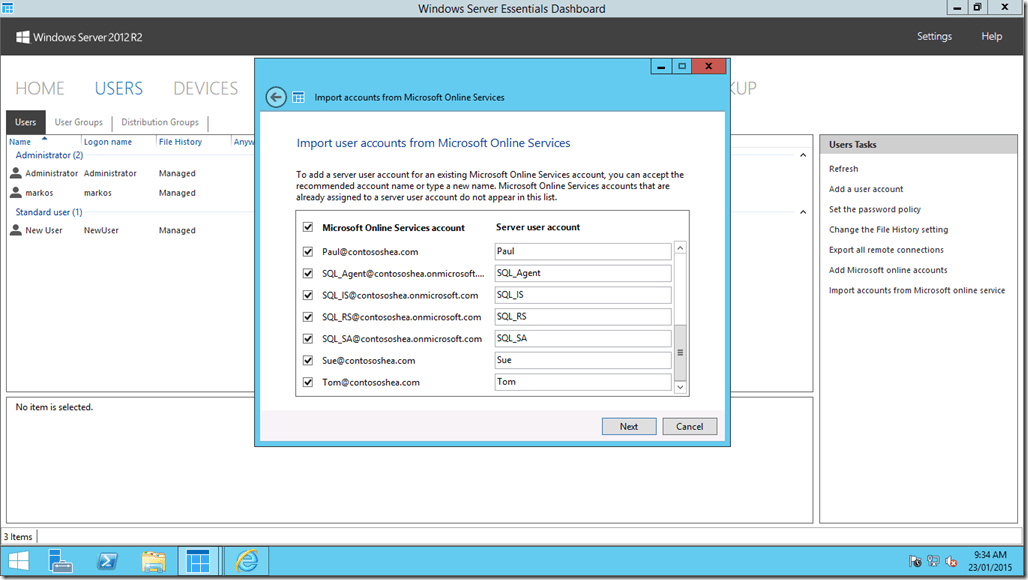Click the Dashboard icon on the taskbar
This screenshot has width=1028, height=580.
pyautogui.click(x=198, y=561)
